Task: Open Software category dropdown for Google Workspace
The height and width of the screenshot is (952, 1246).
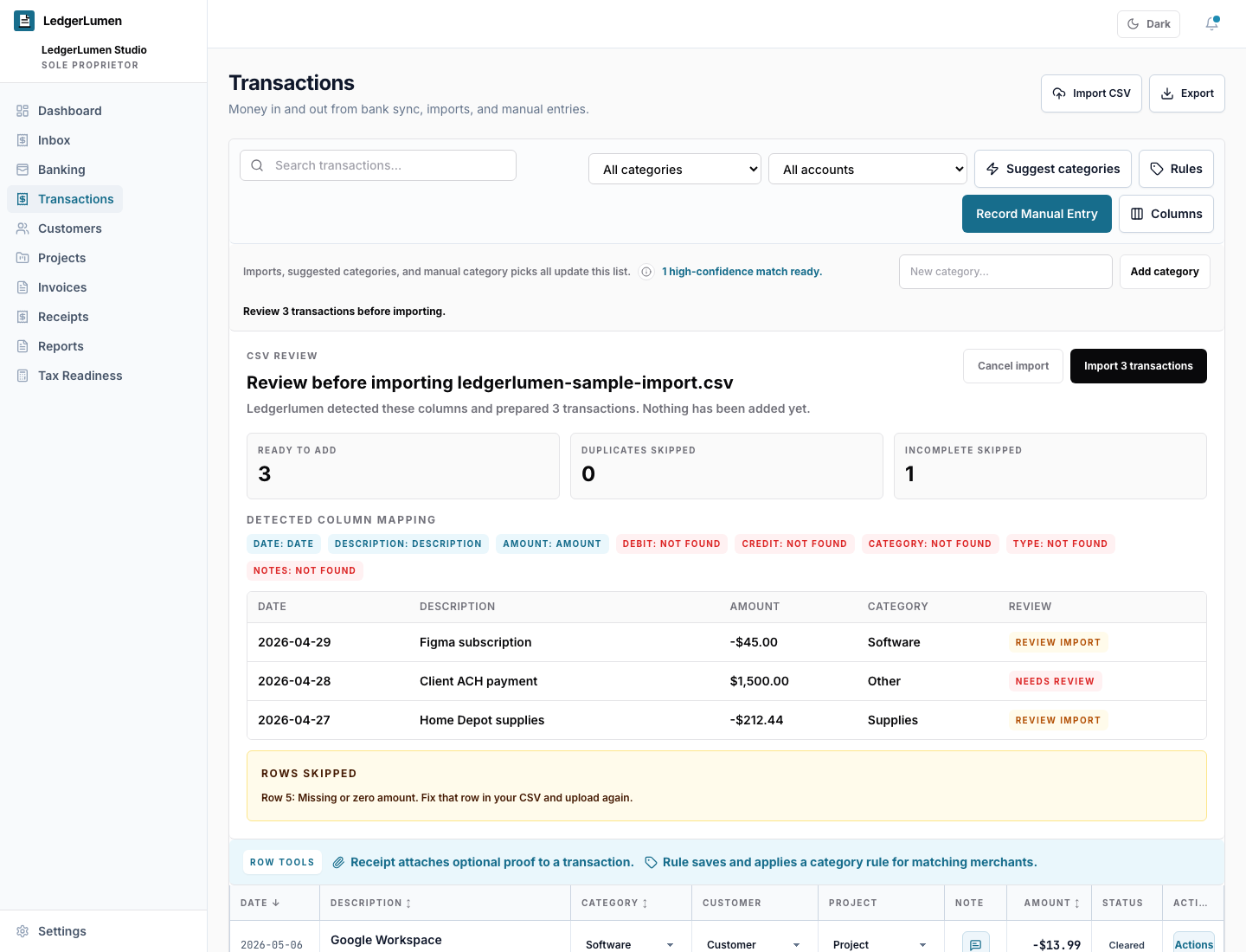Action: [x=631, y=944]
